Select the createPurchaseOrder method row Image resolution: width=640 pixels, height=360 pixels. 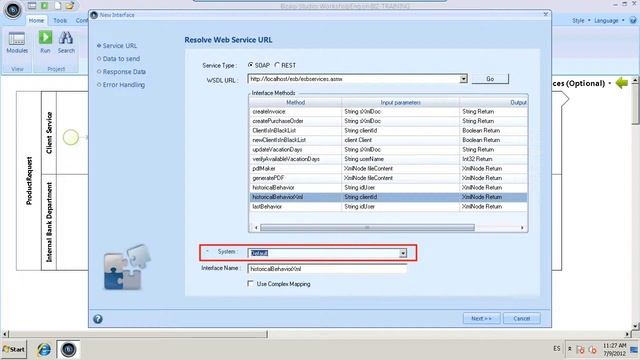(388, 121)
